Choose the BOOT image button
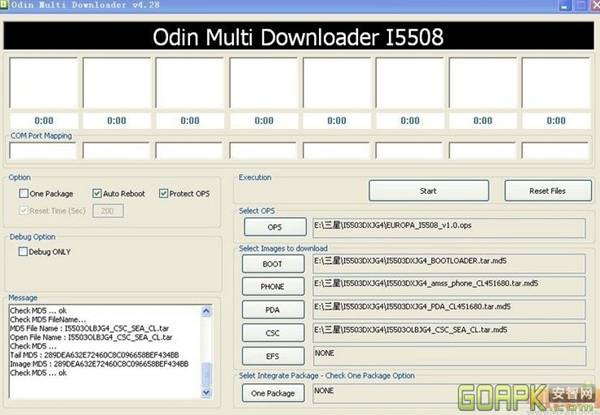 [x=273, y=264]
